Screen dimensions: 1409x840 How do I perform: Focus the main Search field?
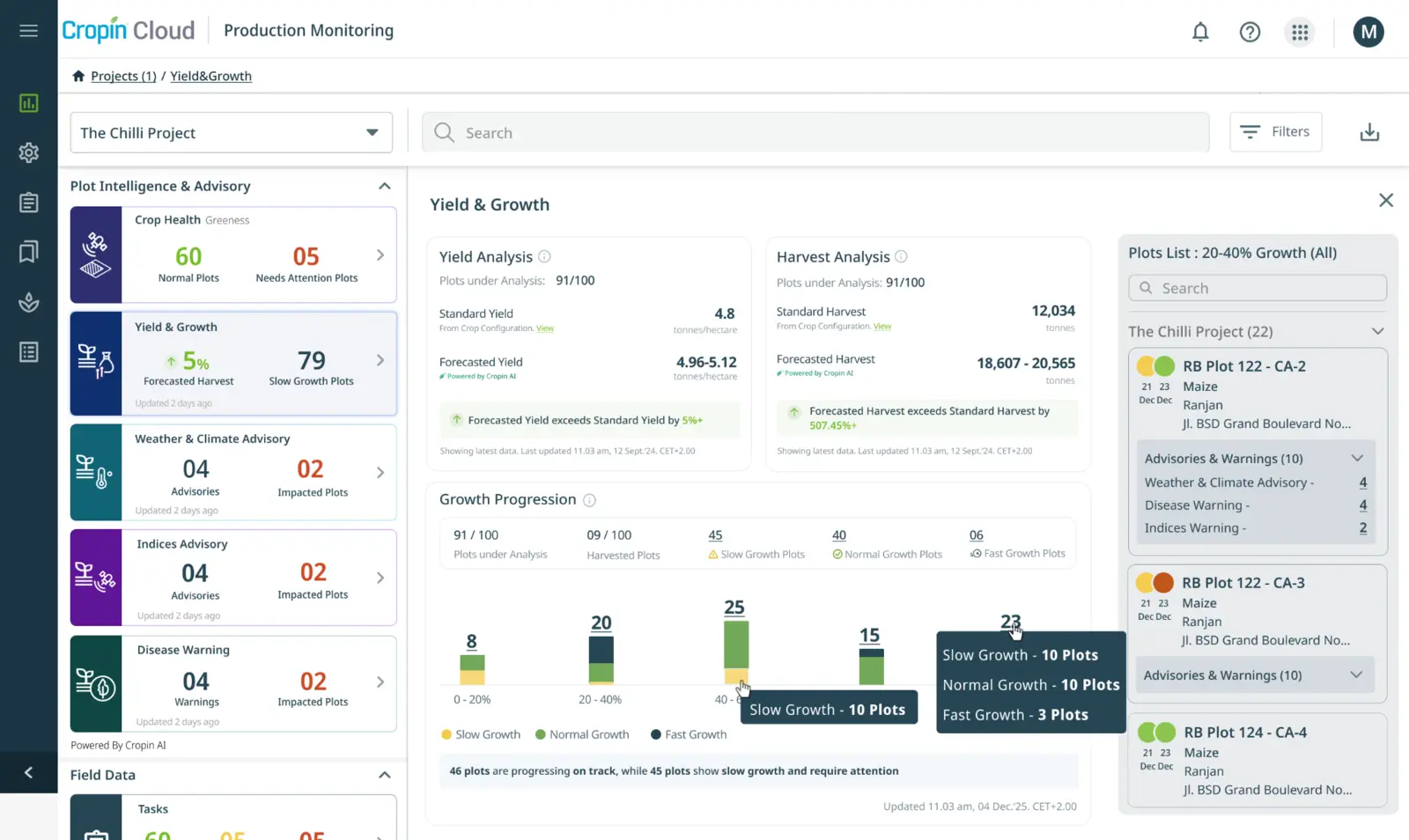tap(815, 133)
